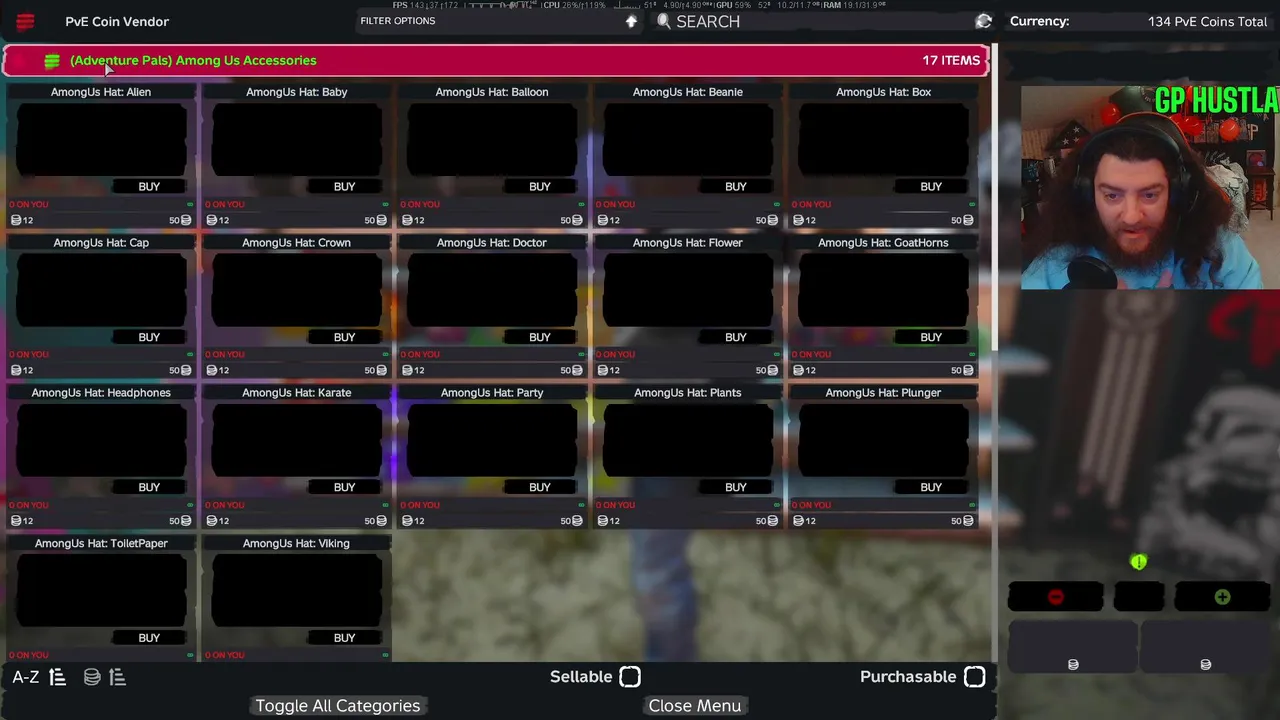Viewport: 1280px width, 720px height.
Task: Click sell-price coin icon on Party hat
Action: (407, 521)
